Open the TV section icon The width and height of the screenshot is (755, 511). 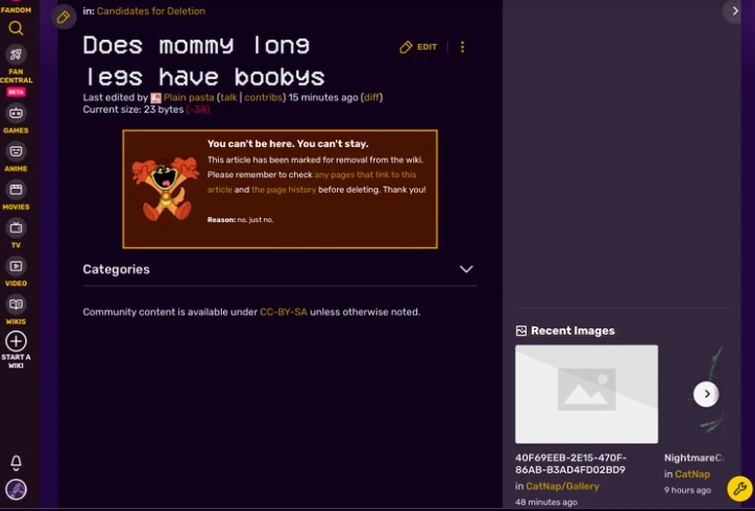pyautogui.click(x=16, y=227)
